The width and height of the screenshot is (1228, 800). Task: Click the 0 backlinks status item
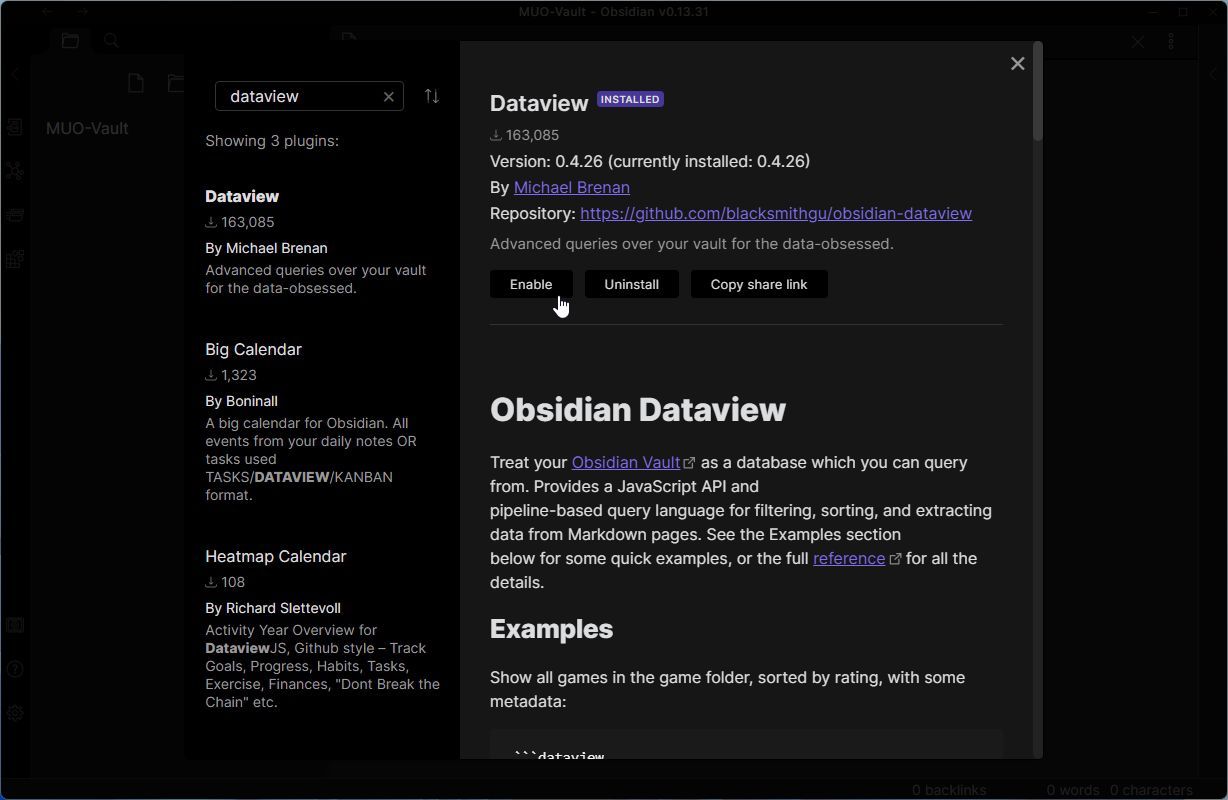pos(949,790)
